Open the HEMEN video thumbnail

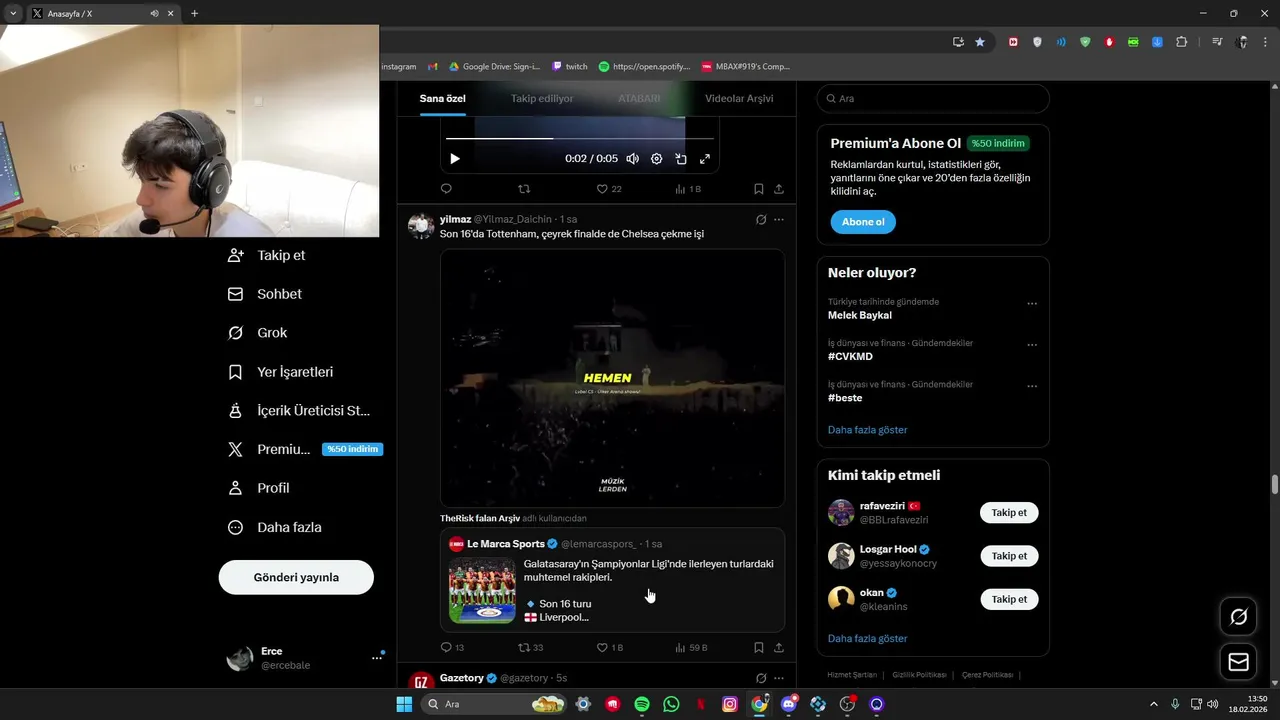tap(612, 378)
